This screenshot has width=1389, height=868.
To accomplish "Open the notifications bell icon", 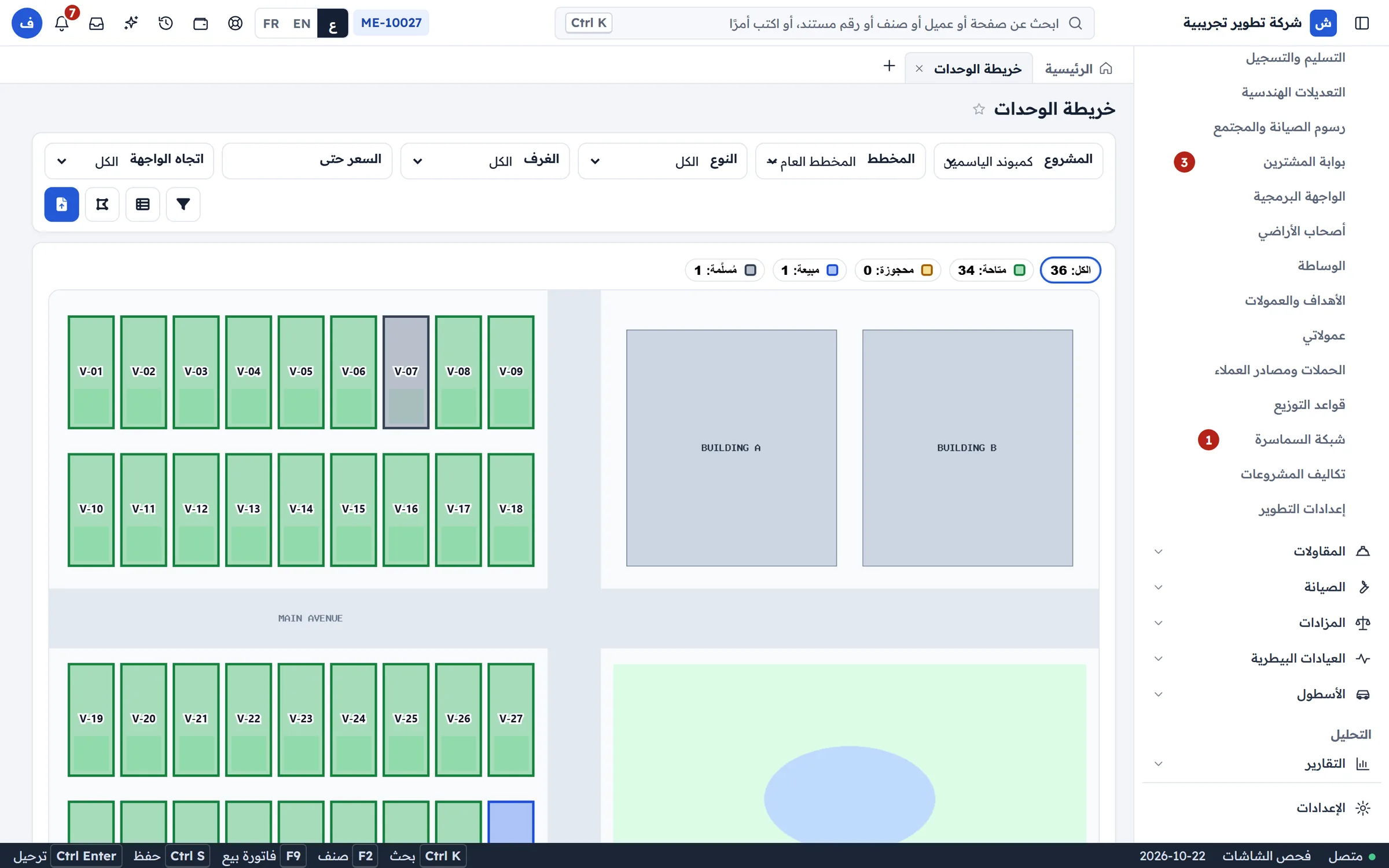I will [62, 23].
